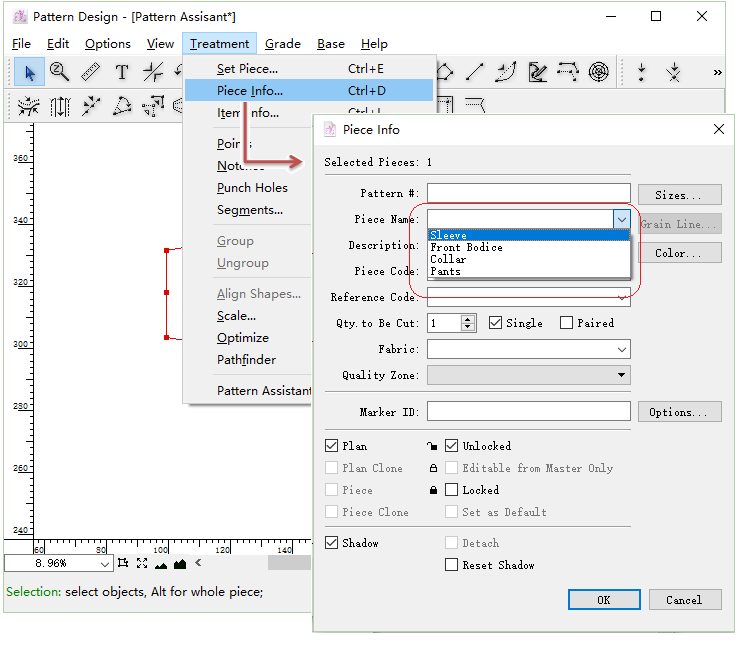Select the arrow selection tool

click(x=30, y=72)
